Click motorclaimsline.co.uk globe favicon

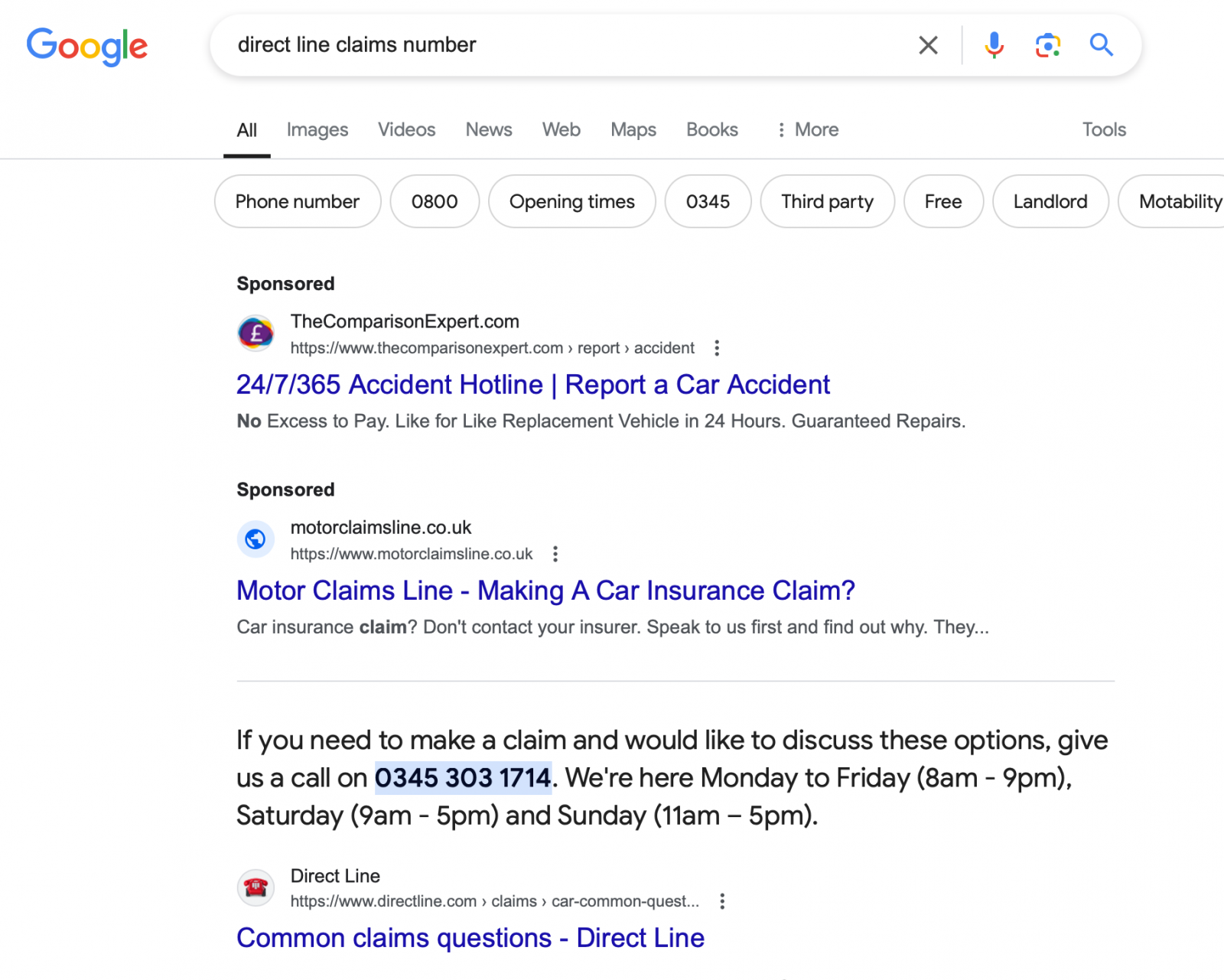256,539
